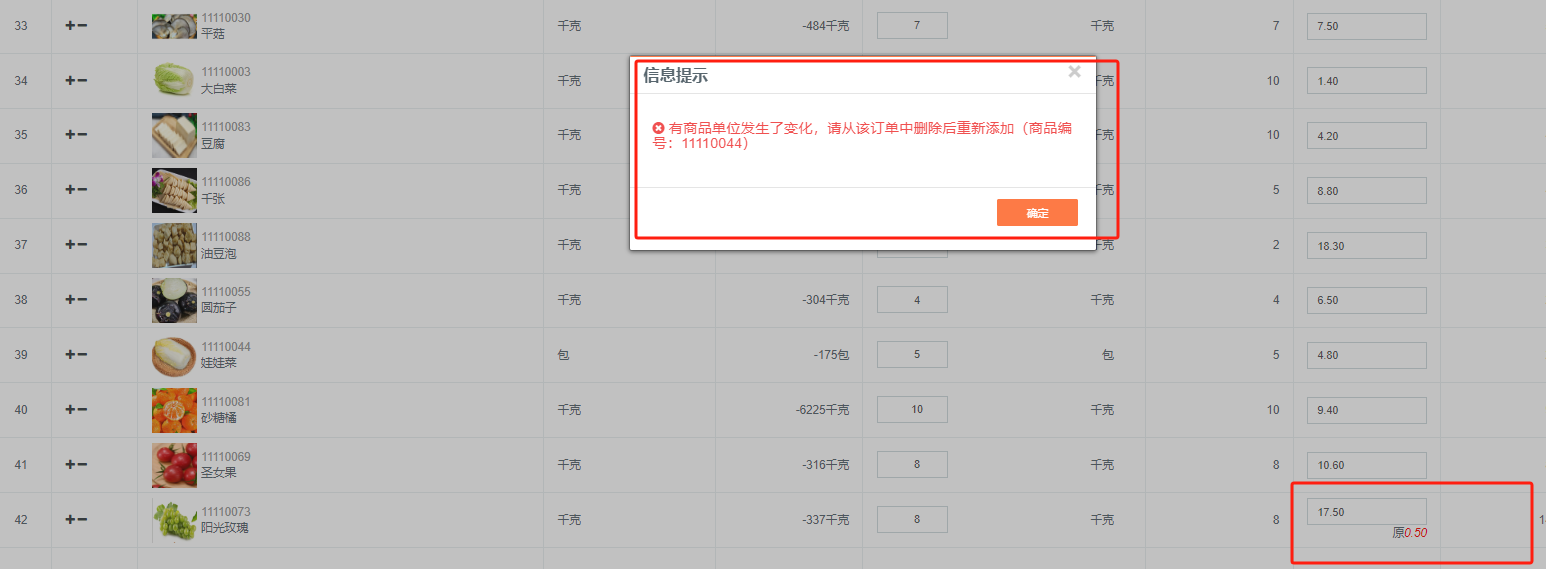Open the 圆茄子 product thumbnail
Screen dimensions: 1546x569
[x=174, y=300]
